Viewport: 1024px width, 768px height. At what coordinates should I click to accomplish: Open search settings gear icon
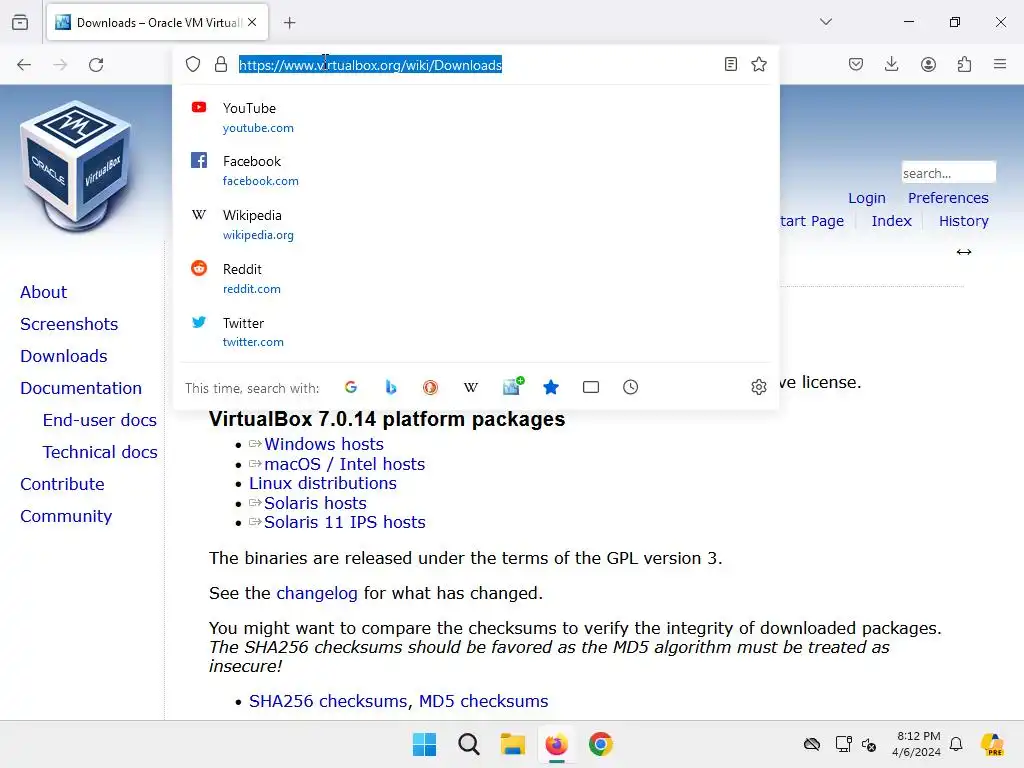(x=759, y=387)
